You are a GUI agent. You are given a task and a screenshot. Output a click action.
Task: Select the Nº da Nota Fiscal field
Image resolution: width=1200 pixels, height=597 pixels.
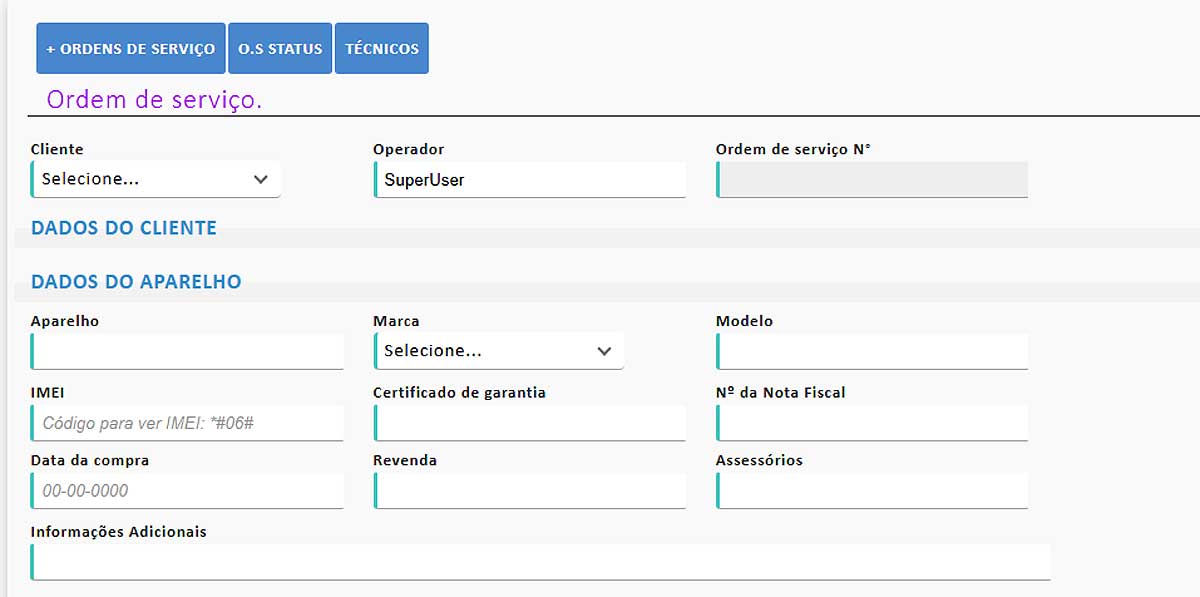click(x=870, y=422)
